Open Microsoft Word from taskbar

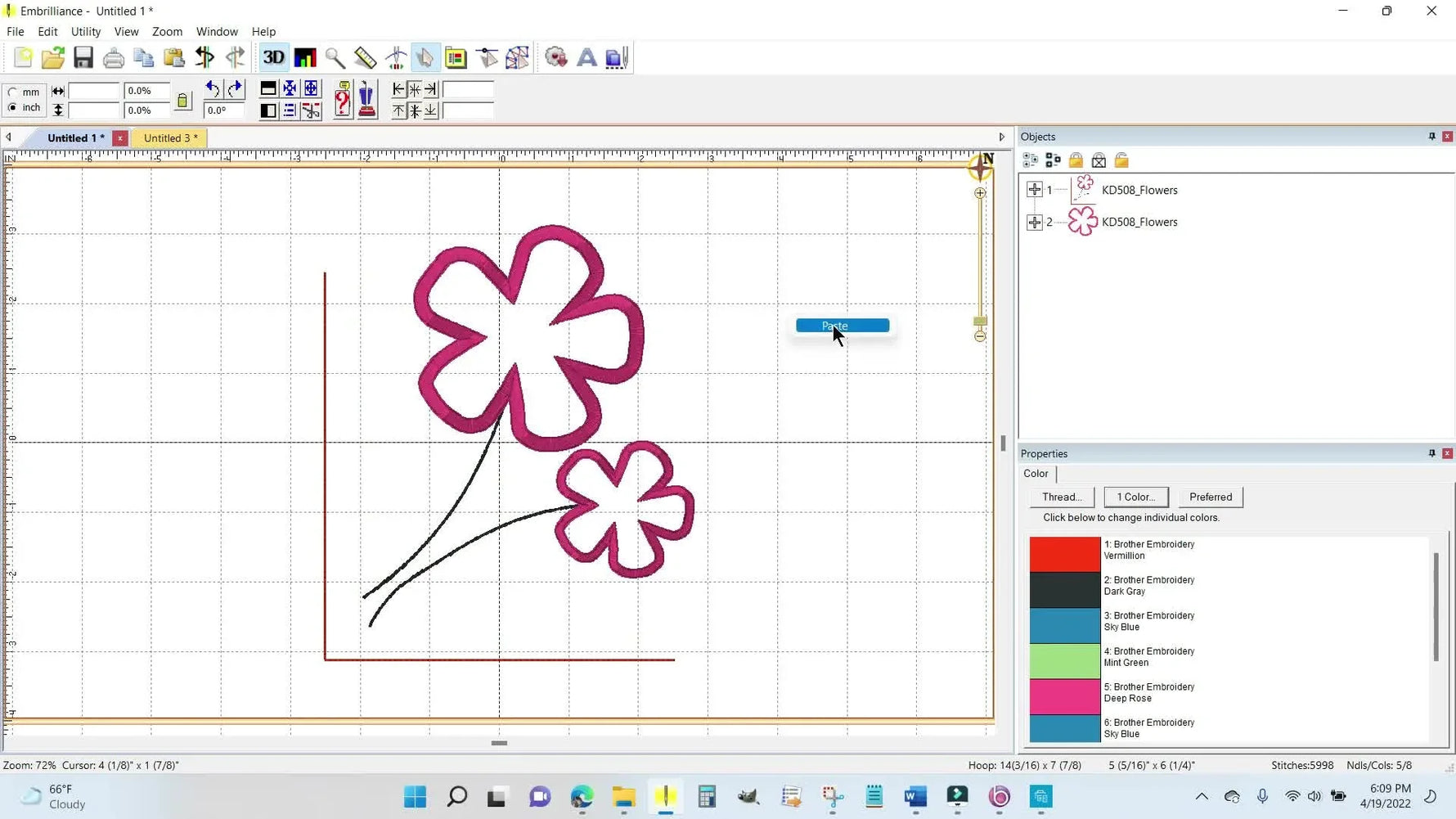pyautogui.click(x=916, y=797)
